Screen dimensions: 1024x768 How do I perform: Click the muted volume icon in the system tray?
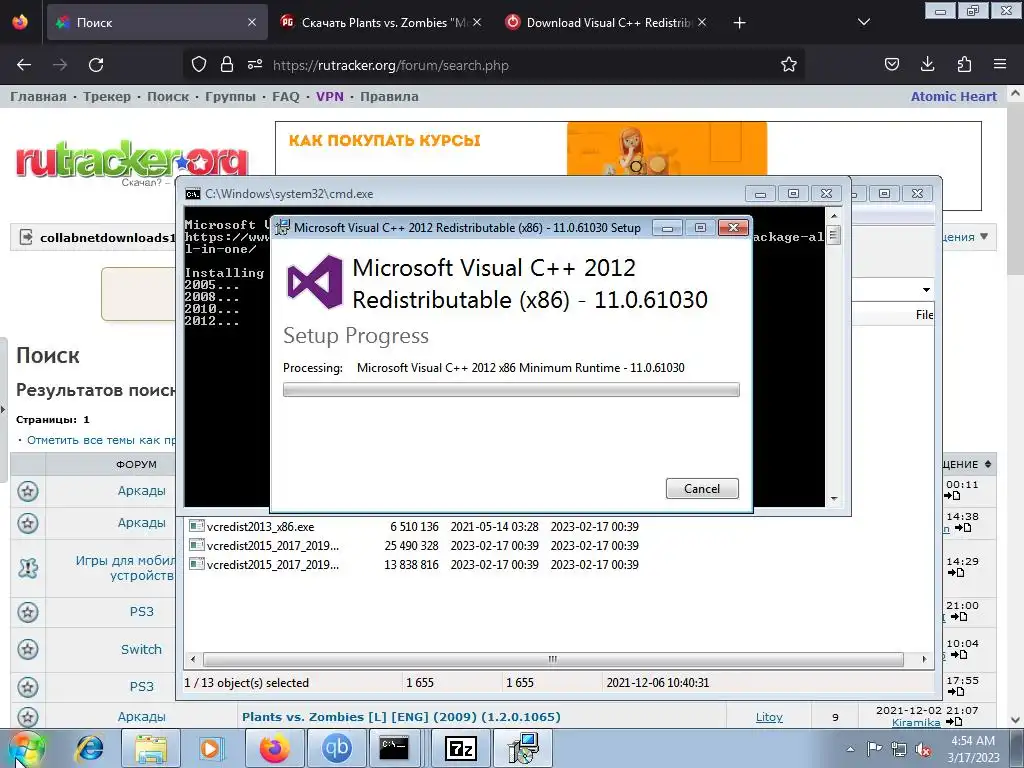923,749
